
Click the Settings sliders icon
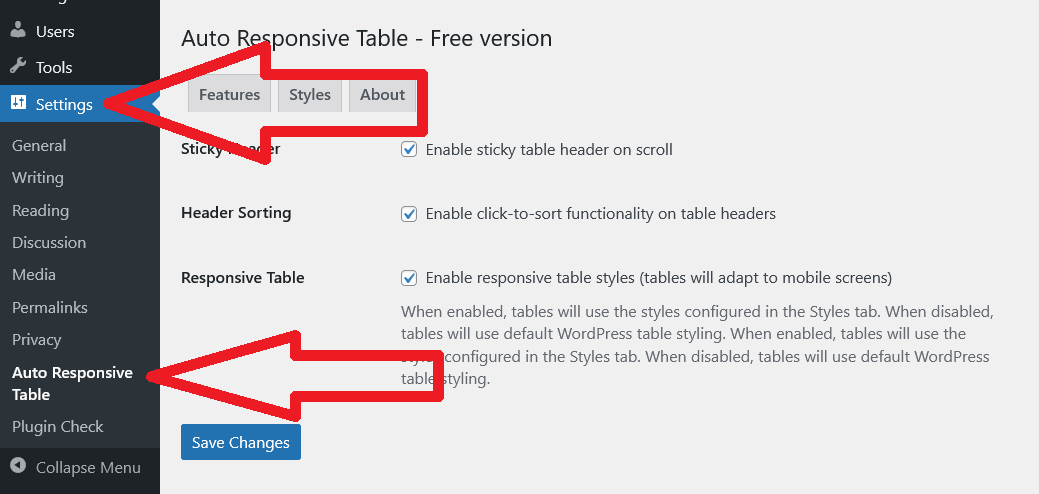pyautogui.click(x=19, y=103)
